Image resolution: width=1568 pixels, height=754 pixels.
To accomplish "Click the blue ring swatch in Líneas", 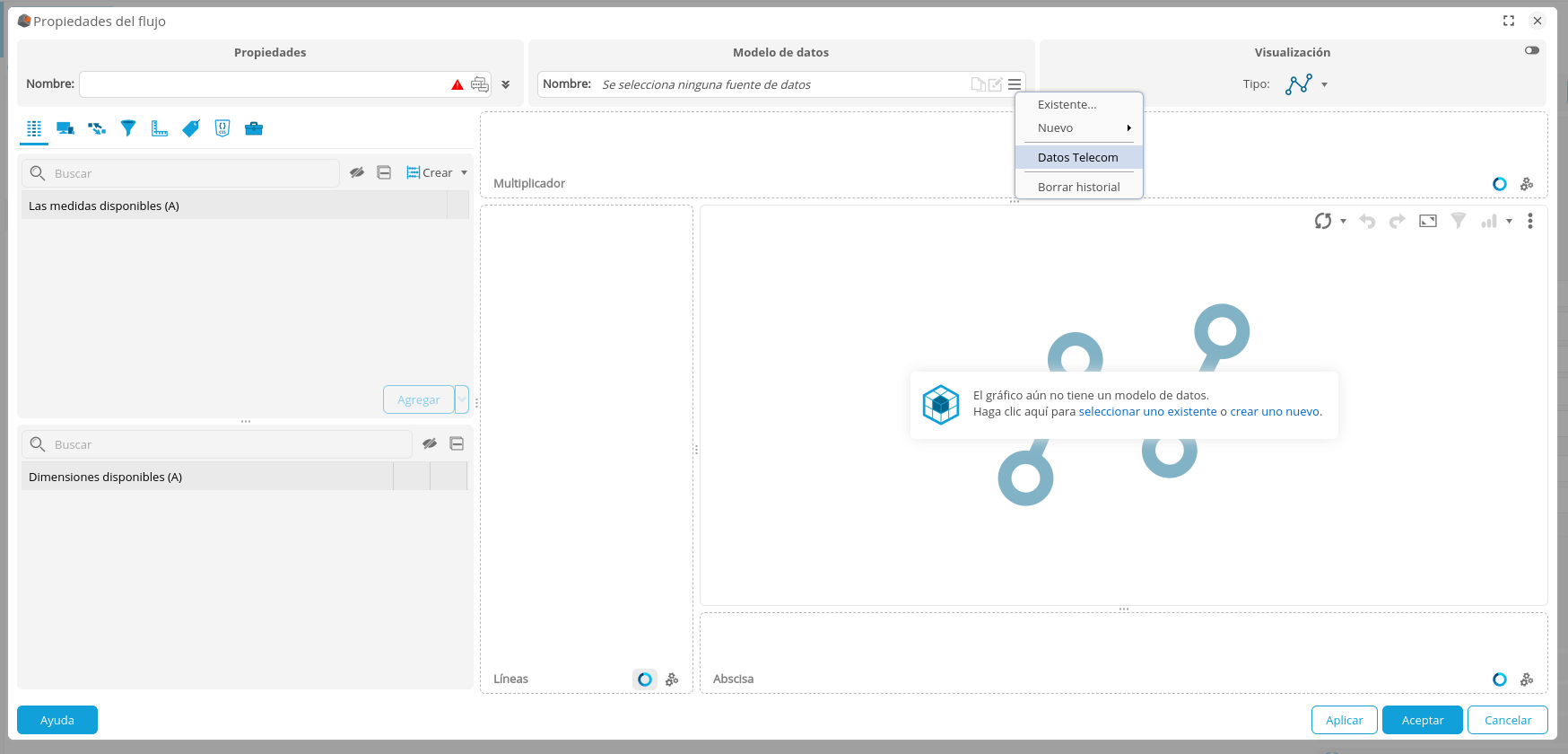I will coord(644,679).
